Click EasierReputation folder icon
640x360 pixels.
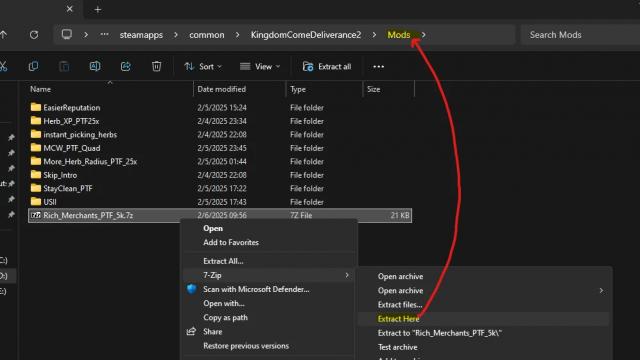pos(36,107)
